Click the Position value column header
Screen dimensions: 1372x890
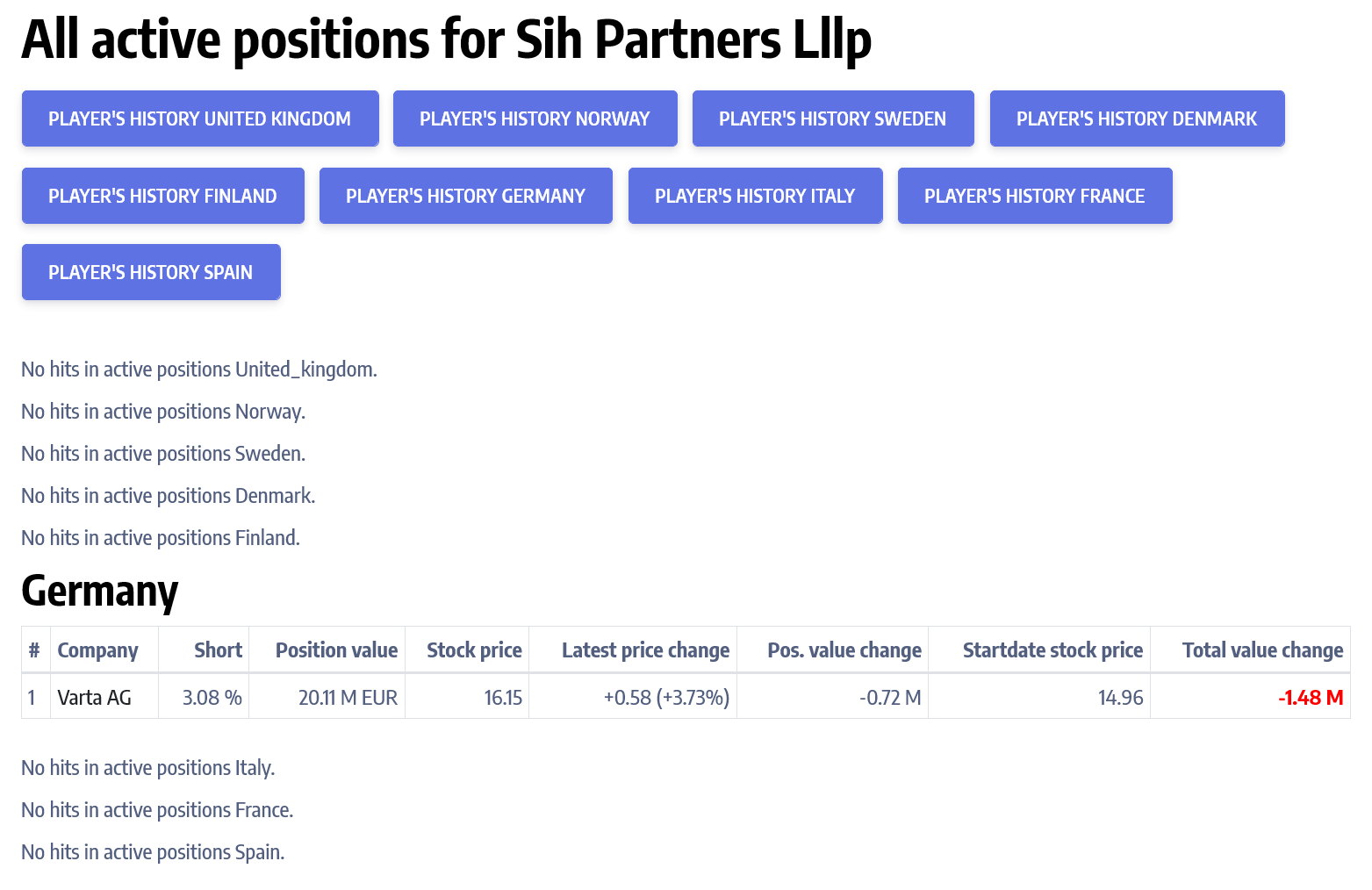(x=336, y=650)
